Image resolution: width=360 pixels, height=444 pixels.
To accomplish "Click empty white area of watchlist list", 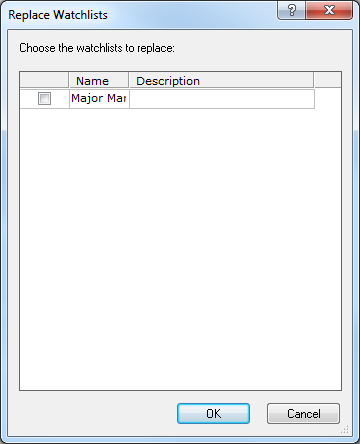I will click(180, 249).
